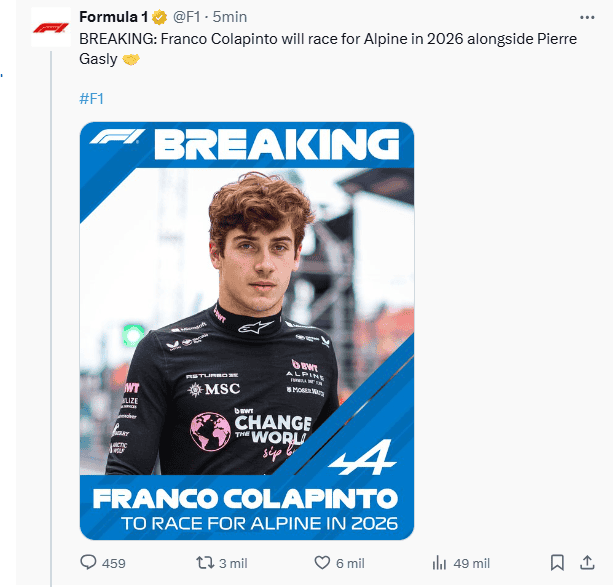Open the 5min timestamp link
613x587 pixels.
pos(230,17)
